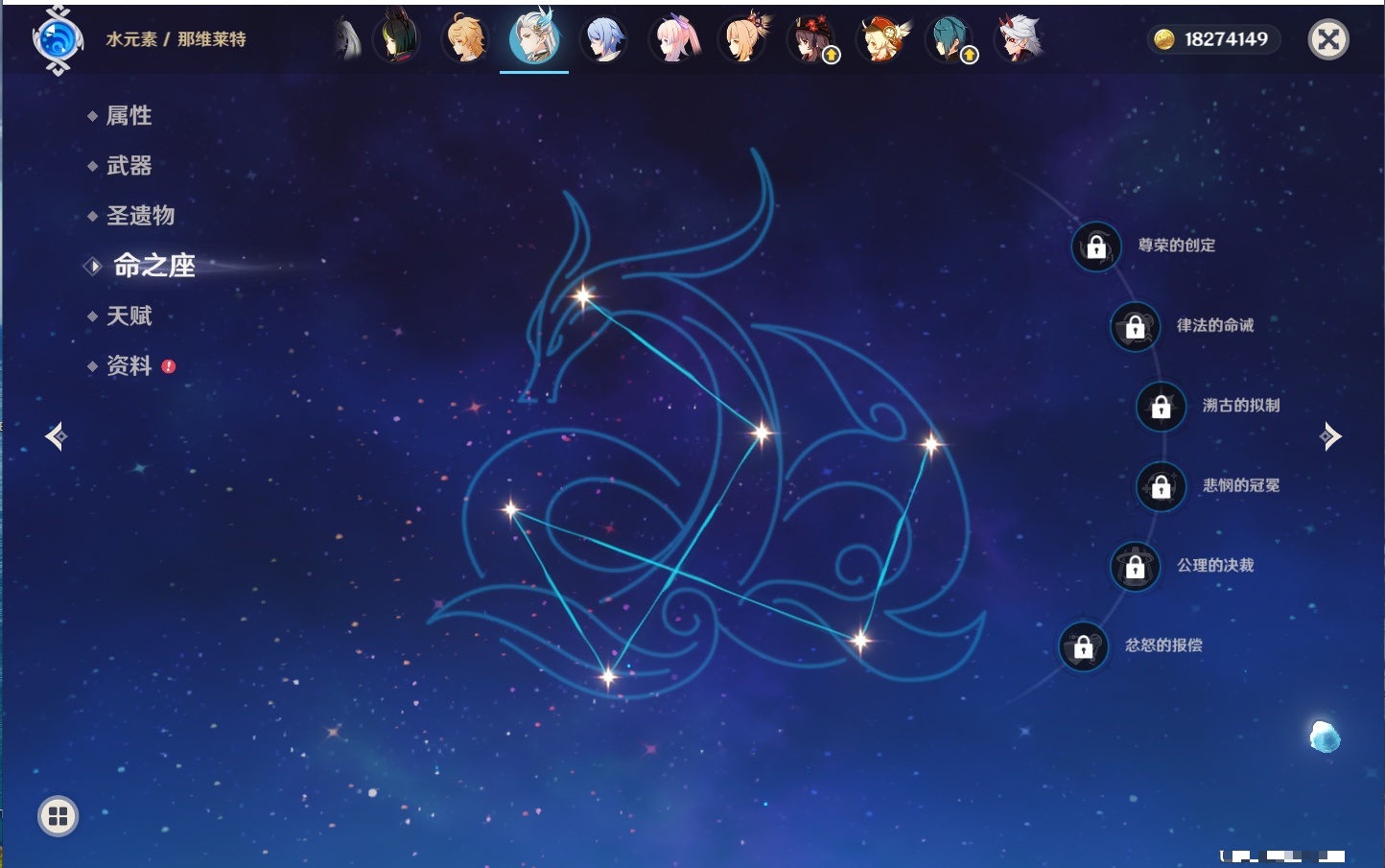
Task: Select the horned Itto avatar
Action: [x=1021, y=39]
